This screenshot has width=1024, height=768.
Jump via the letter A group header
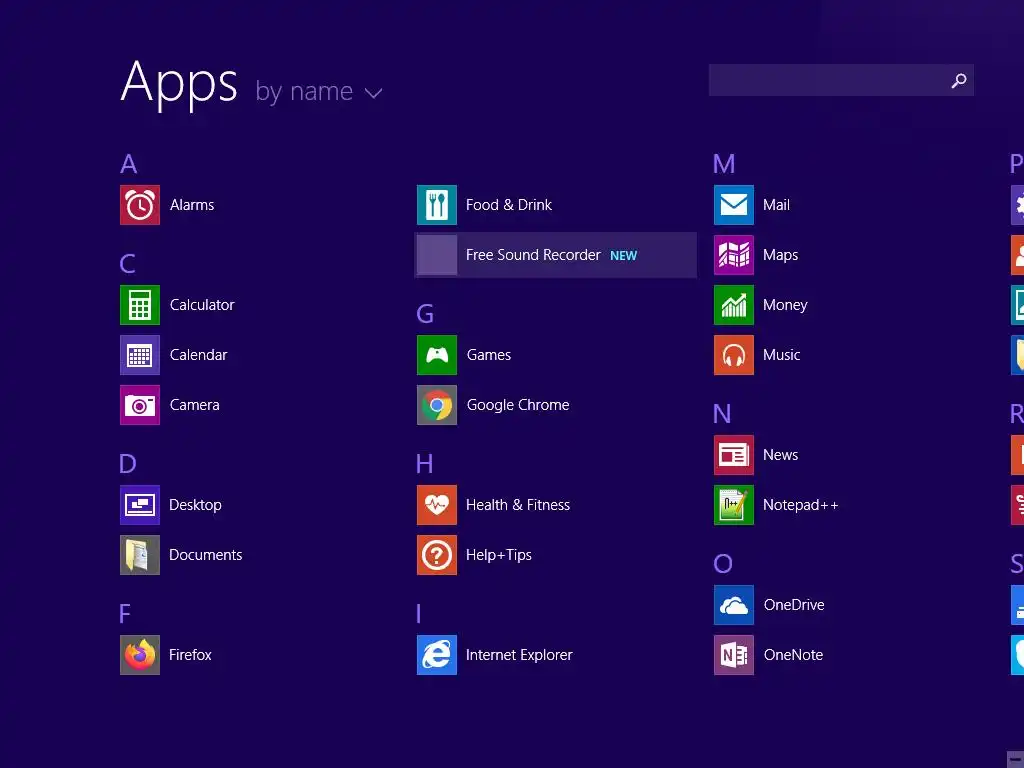tap(129, 163)
